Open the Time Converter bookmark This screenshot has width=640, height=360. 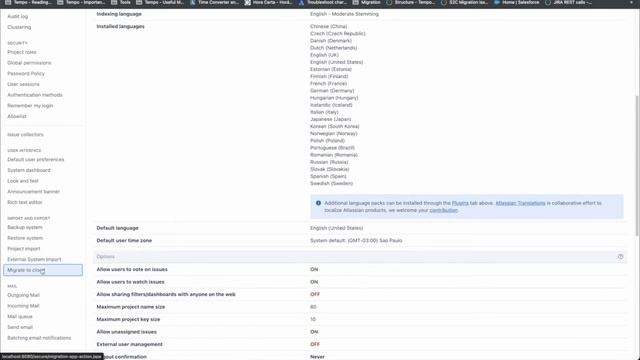click(214, 2)
